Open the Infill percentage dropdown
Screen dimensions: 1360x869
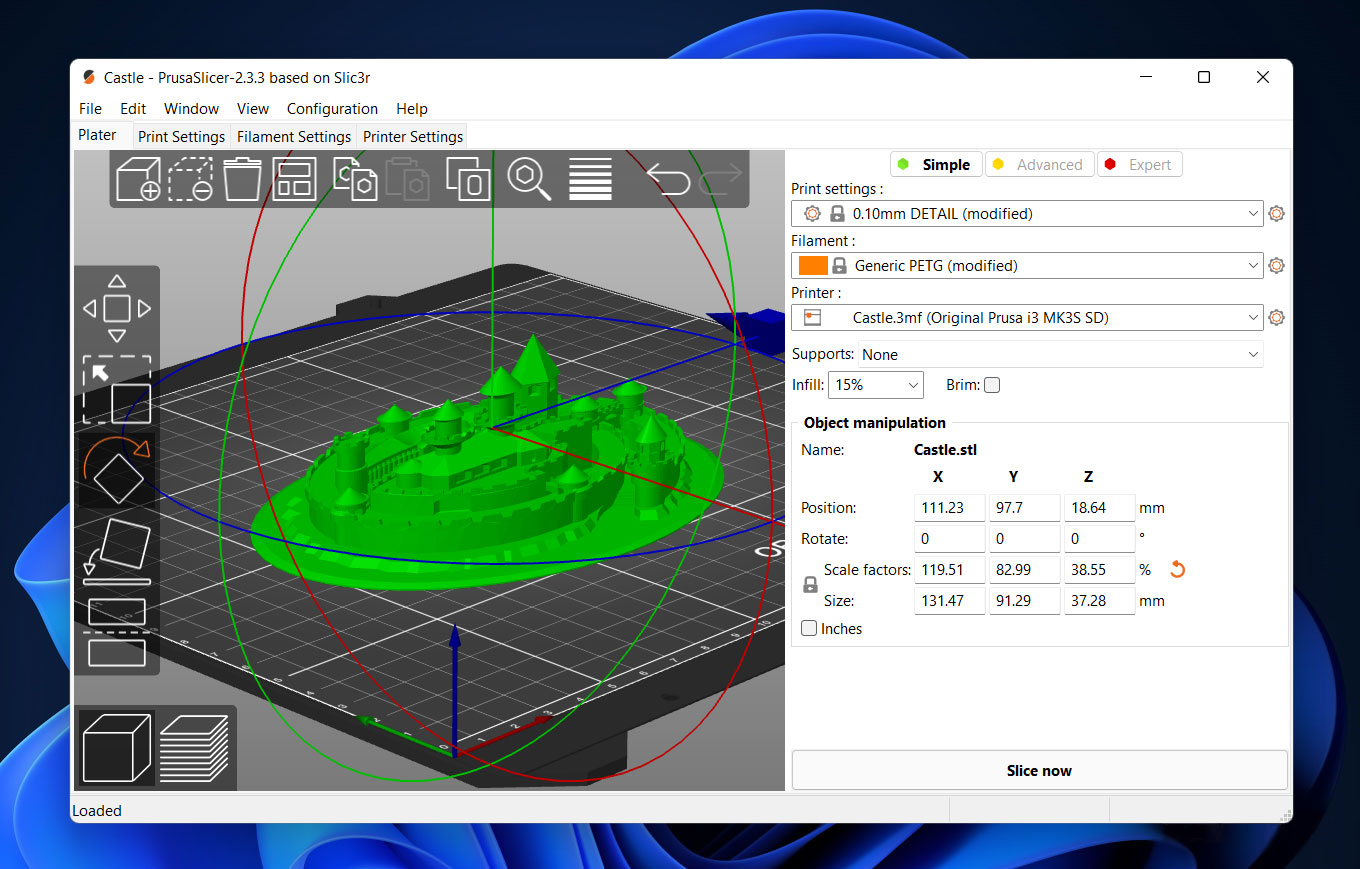[913, 385]
